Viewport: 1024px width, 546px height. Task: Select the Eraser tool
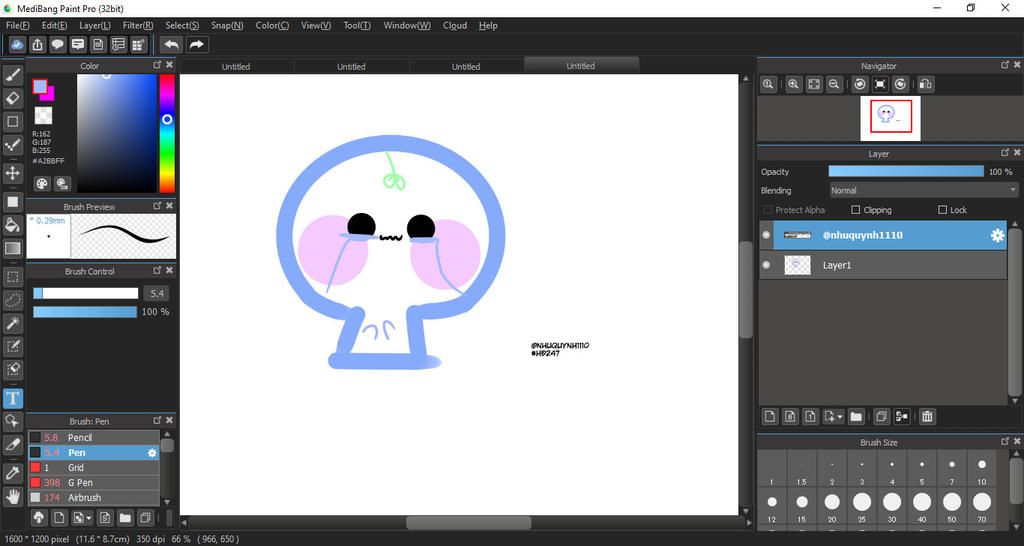coord(12,99)
